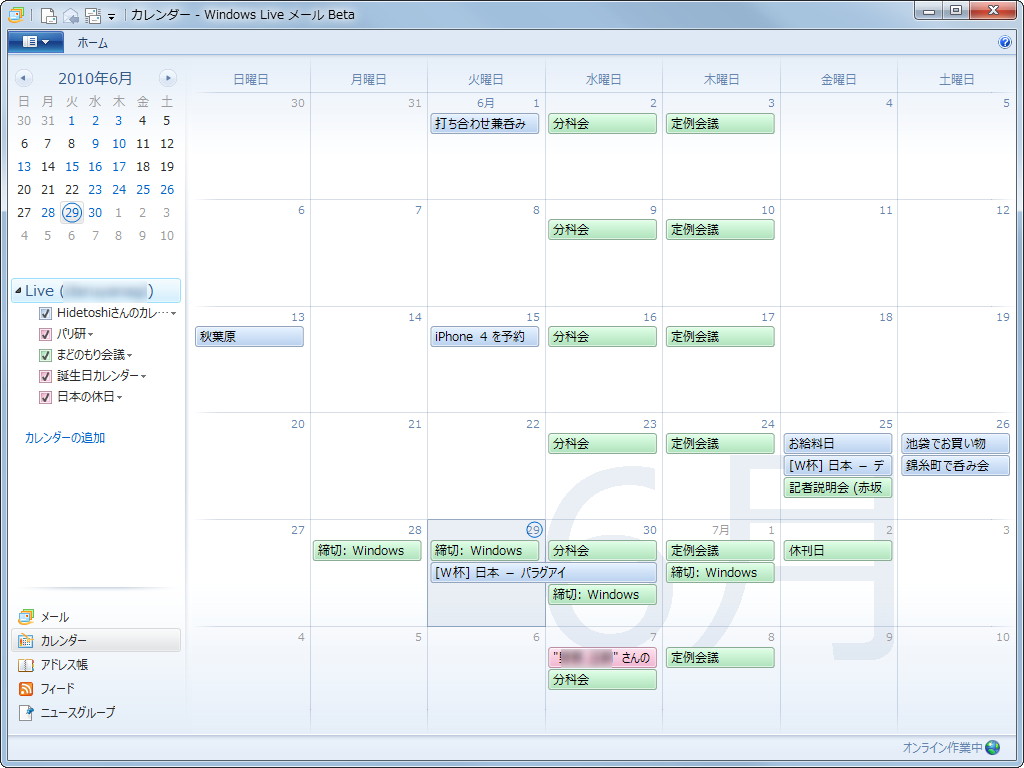The height and width of the screenshot is (768, 1024).
Task: Click the 土曜日 column header
Action: [x=956, y=80]
